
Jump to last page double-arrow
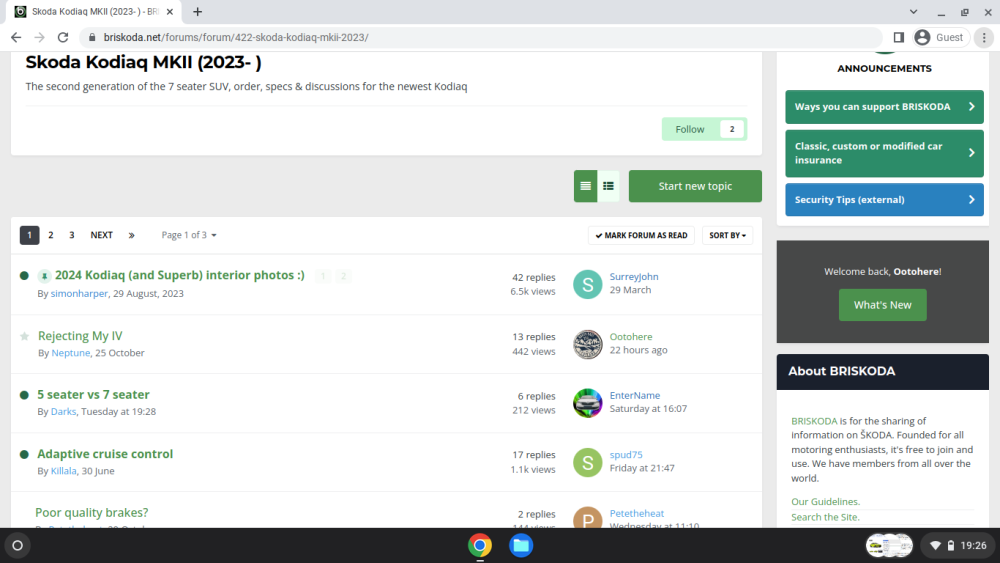coord(131,235)
